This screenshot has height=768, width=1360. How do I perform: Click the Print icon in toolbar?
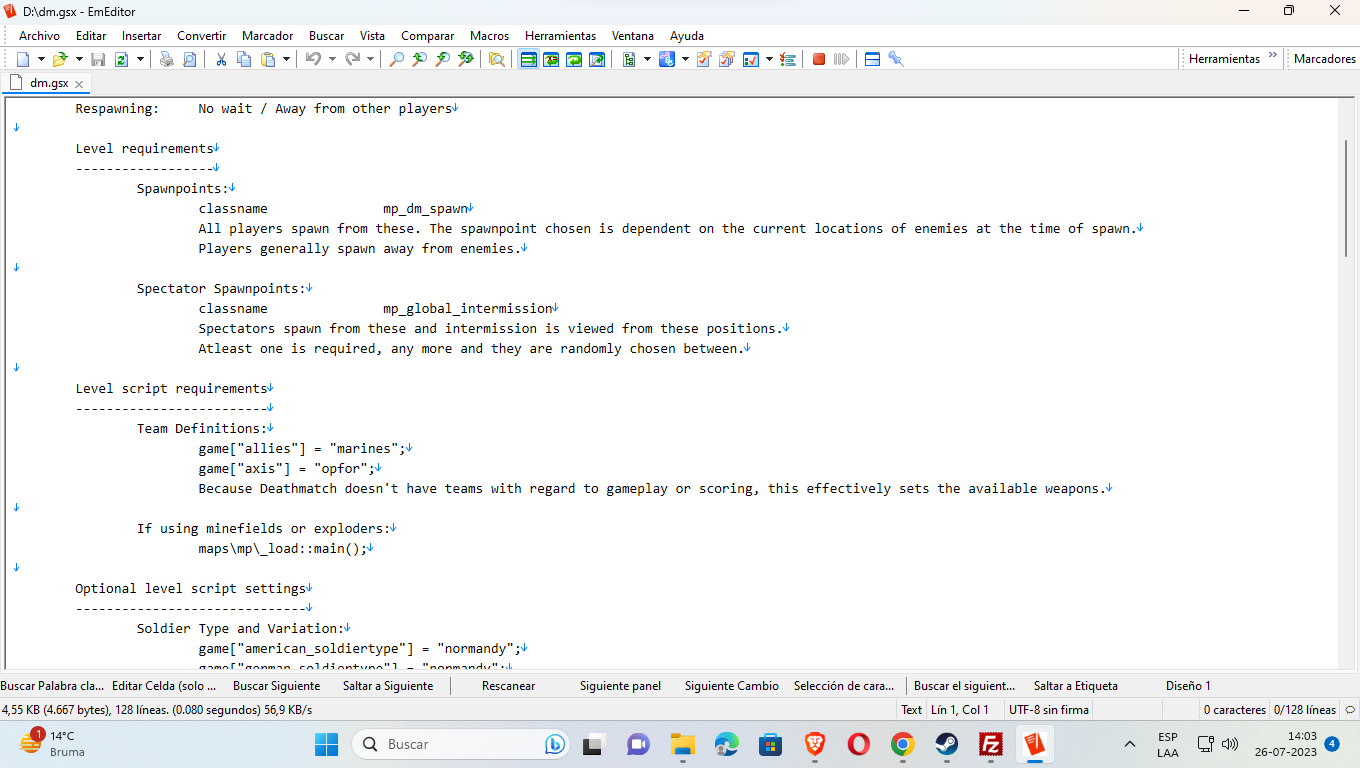point(167,59)
